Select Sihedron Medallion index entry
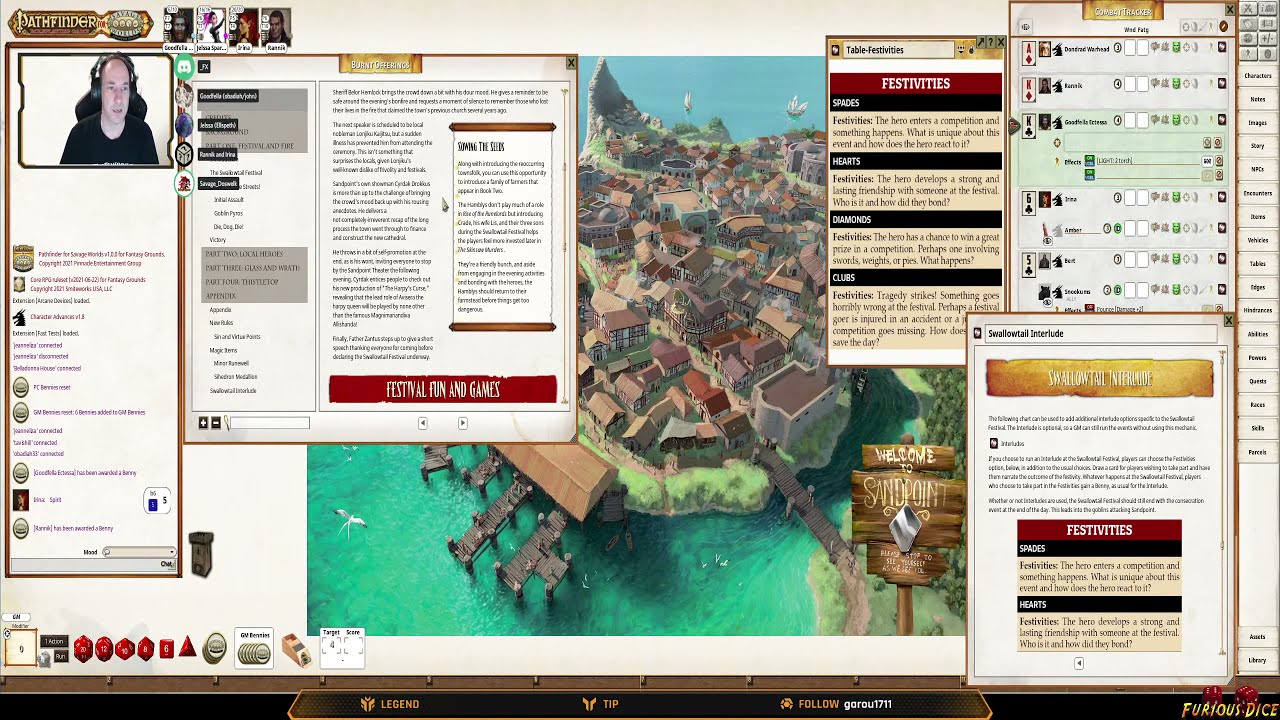 tap(235, 377)
